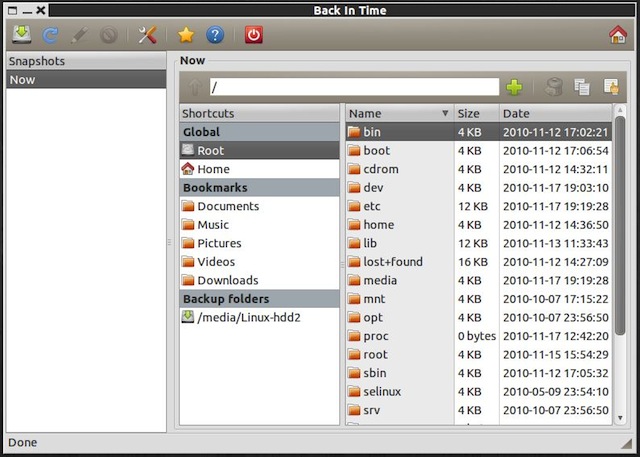Click the Snapshots list header

pyautogui.click(x=86, y=61)
